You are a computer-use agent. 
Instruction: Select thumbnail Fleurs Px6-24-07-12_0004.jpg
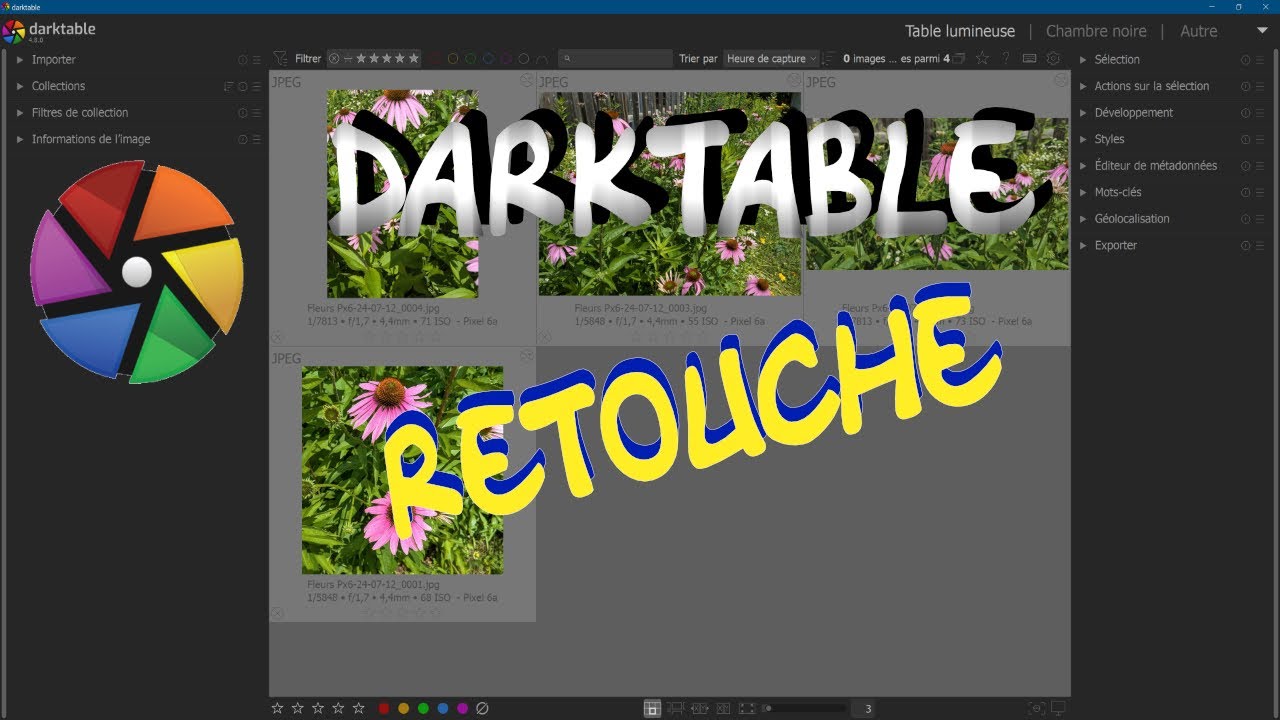click(403, 194)
